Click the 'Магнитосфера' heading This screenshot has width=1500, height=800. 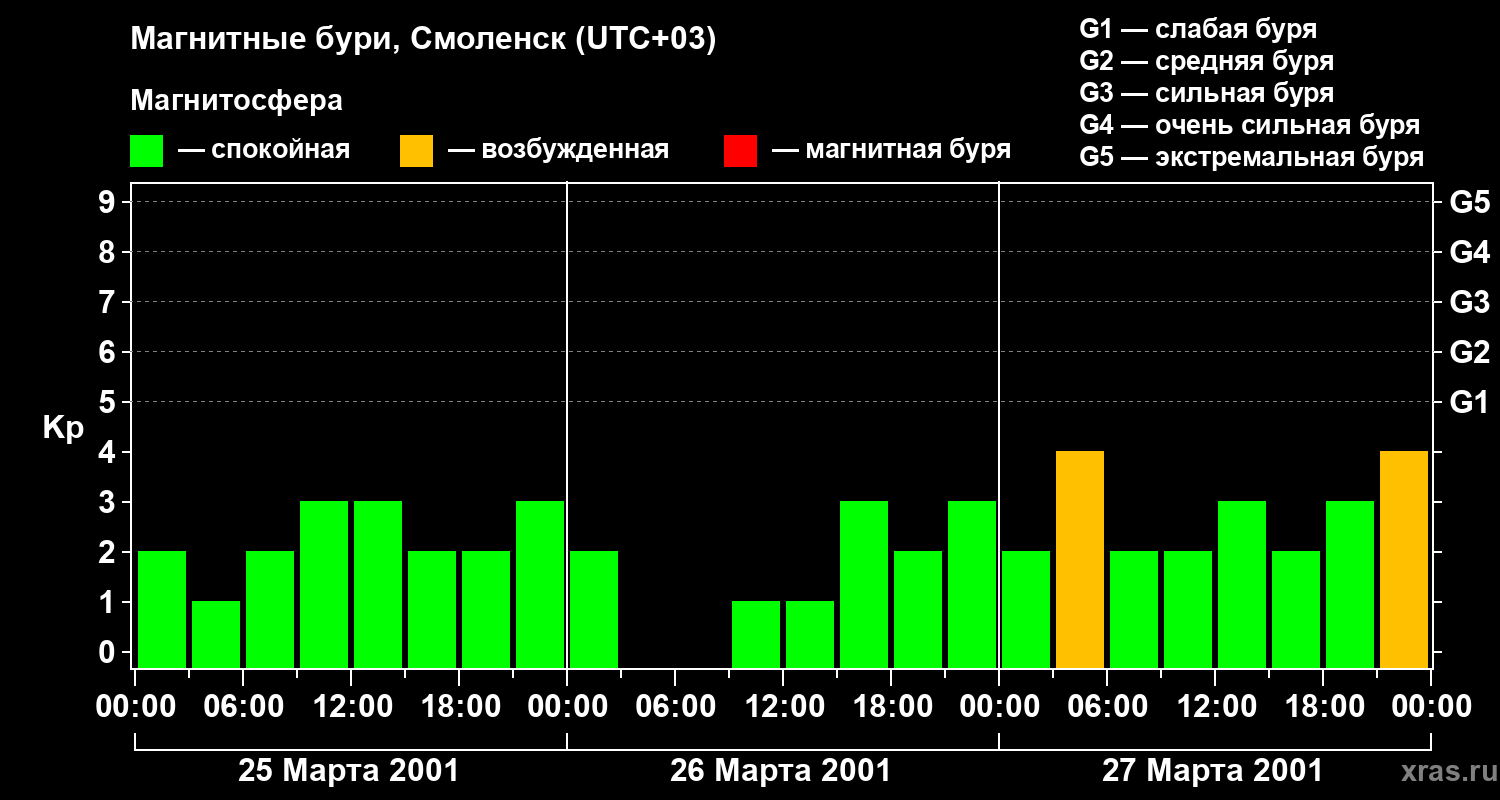236,101
